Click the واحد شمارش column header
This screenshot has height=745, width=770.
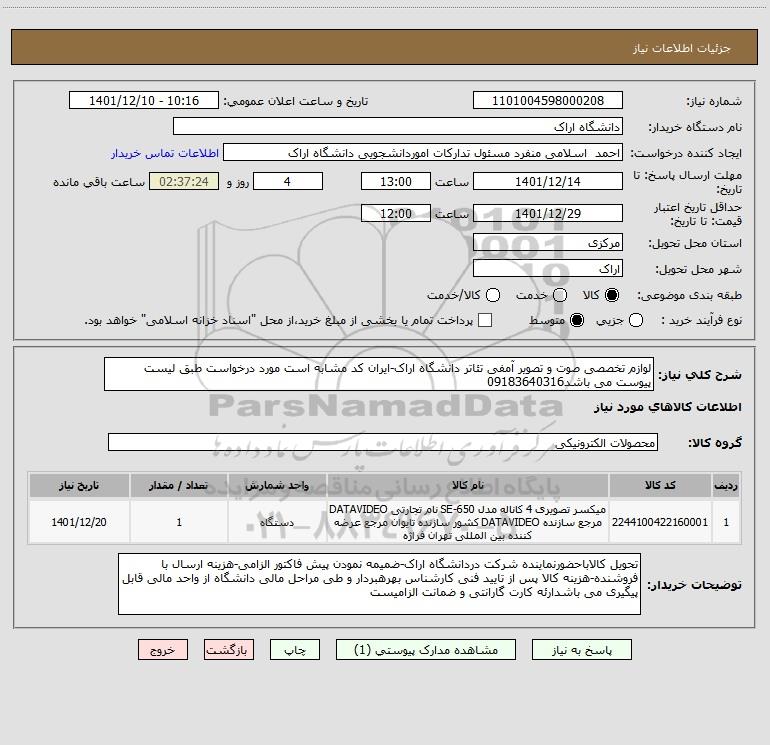click(277, 485)
